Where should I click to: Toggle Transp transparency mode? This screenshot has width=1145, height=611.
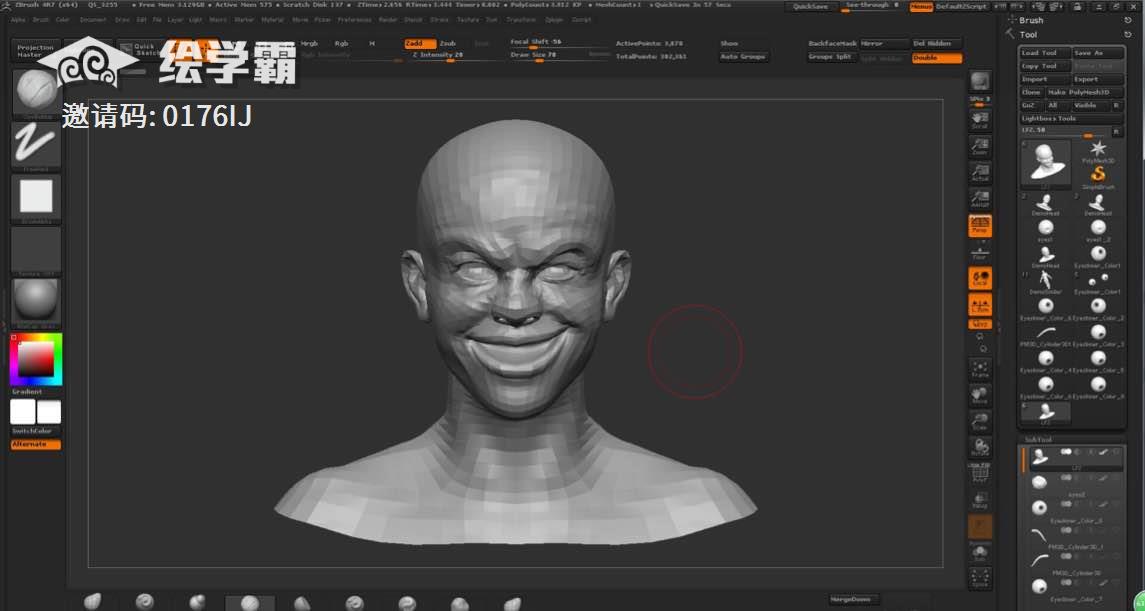(979, 500)
